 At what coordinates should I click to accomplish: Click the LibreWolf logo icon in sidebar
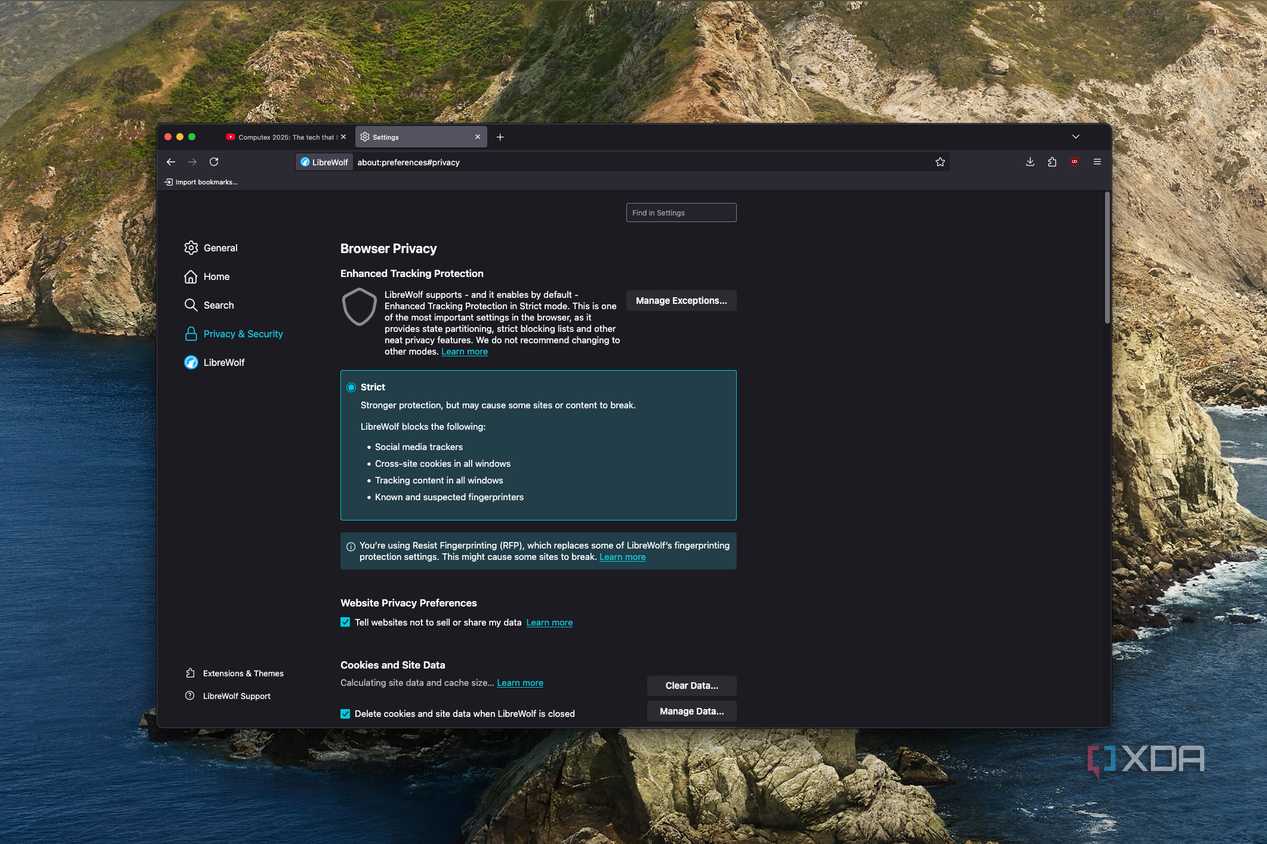[191, 363]
